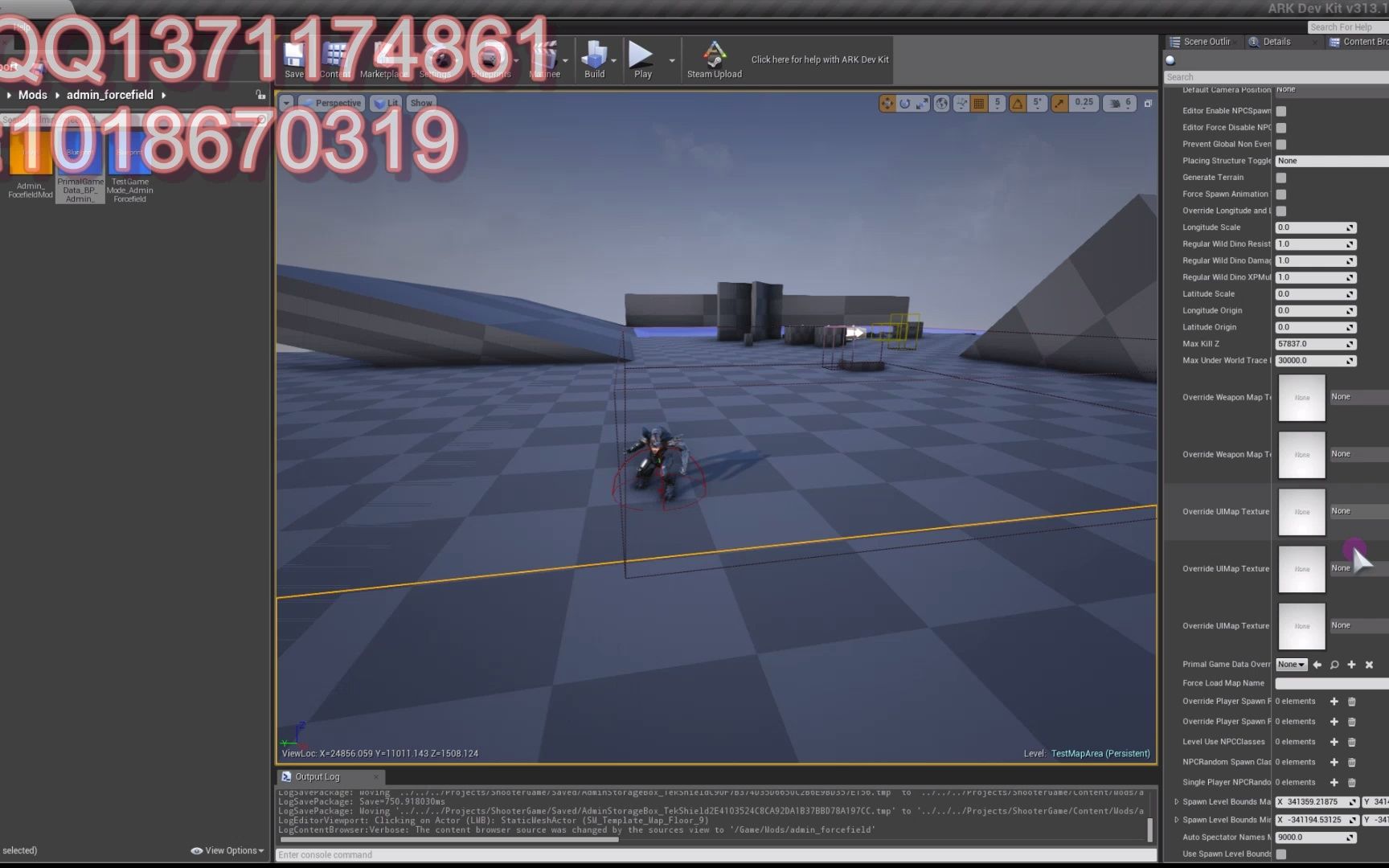This screenshot has height=868, width=1389.
Task: Open the Content Browser from the toolbar
Action: tap(334, 56)
